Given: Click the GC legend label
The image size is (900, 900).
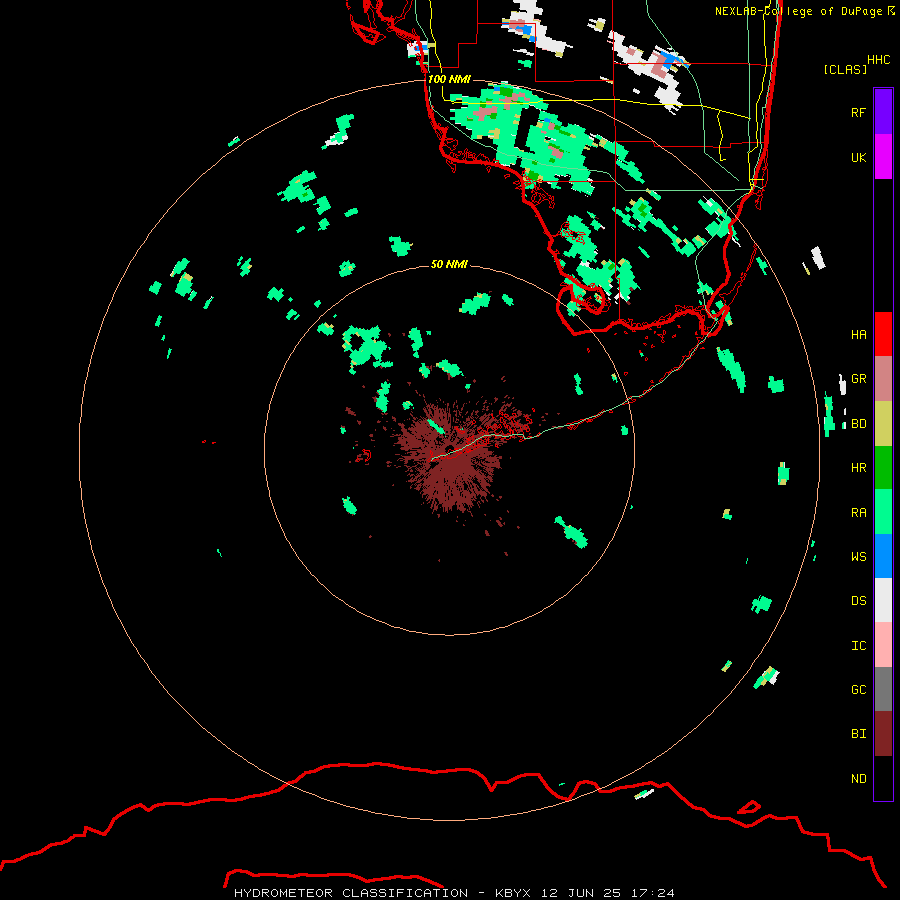Looking at the screenshot, I should tap(858, 689).
